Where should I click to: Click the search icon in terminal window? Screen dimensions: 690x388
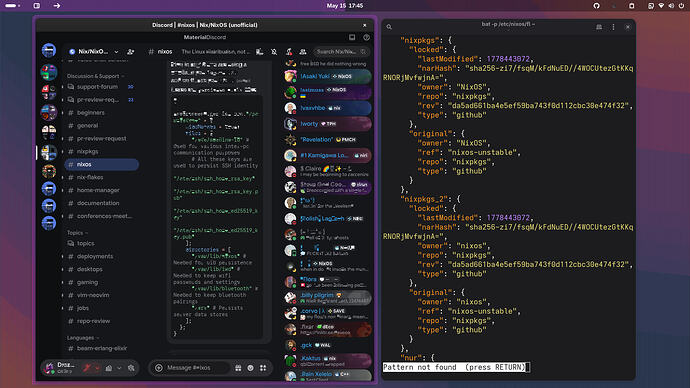[389, 27]
